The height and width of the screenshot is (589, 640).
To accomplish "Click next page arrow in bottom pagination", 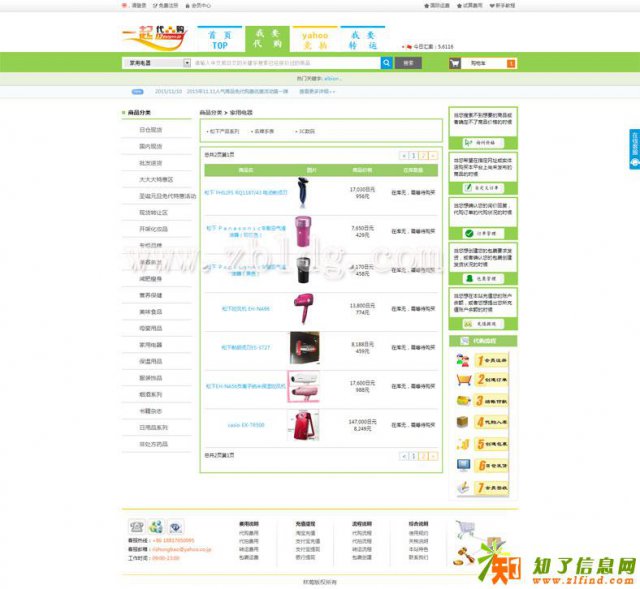I will click(433, 456).
